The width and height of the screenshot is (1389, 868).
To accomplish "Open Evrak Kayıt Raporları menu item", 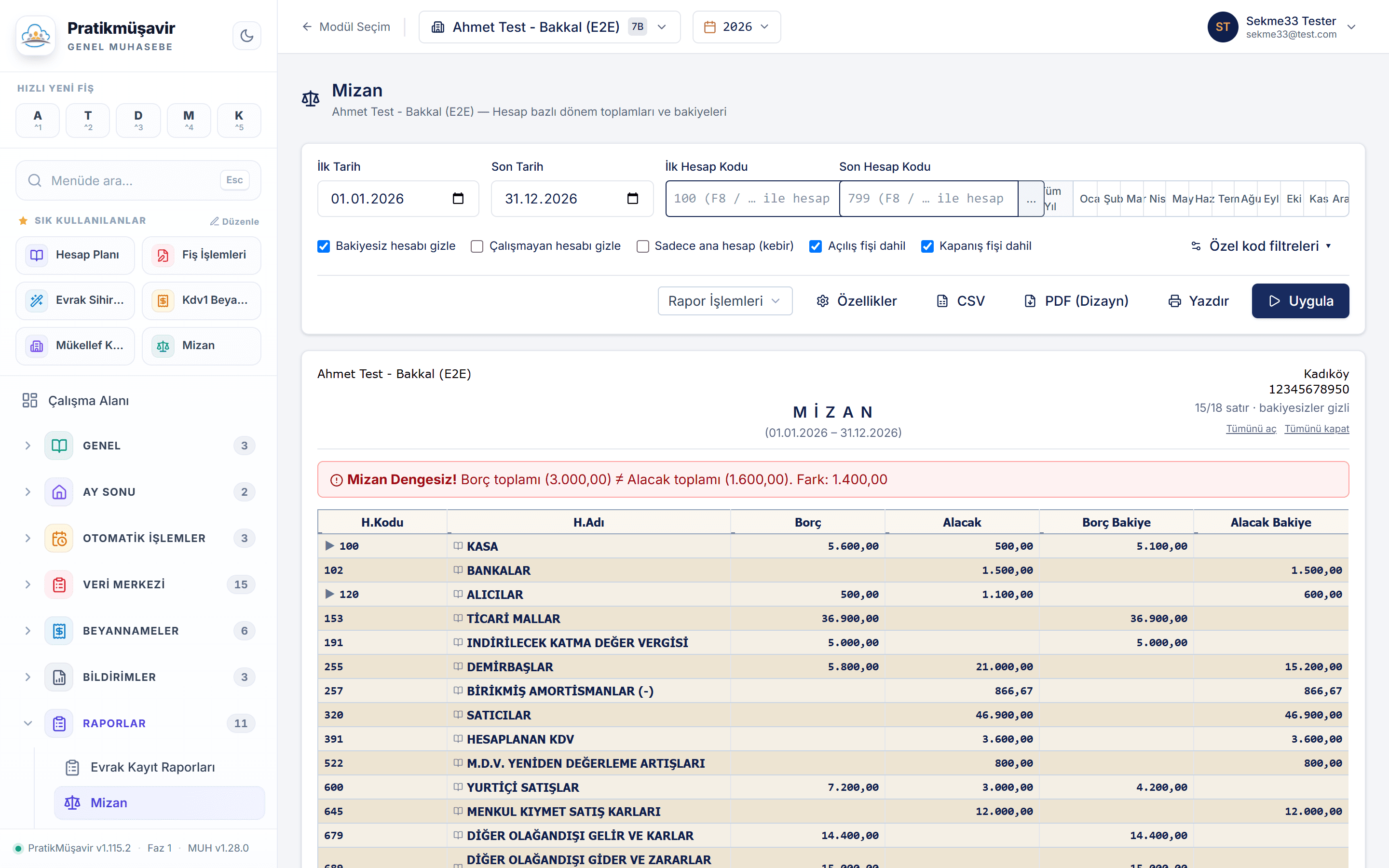I will pyautogui.click(x=152, y=768).
